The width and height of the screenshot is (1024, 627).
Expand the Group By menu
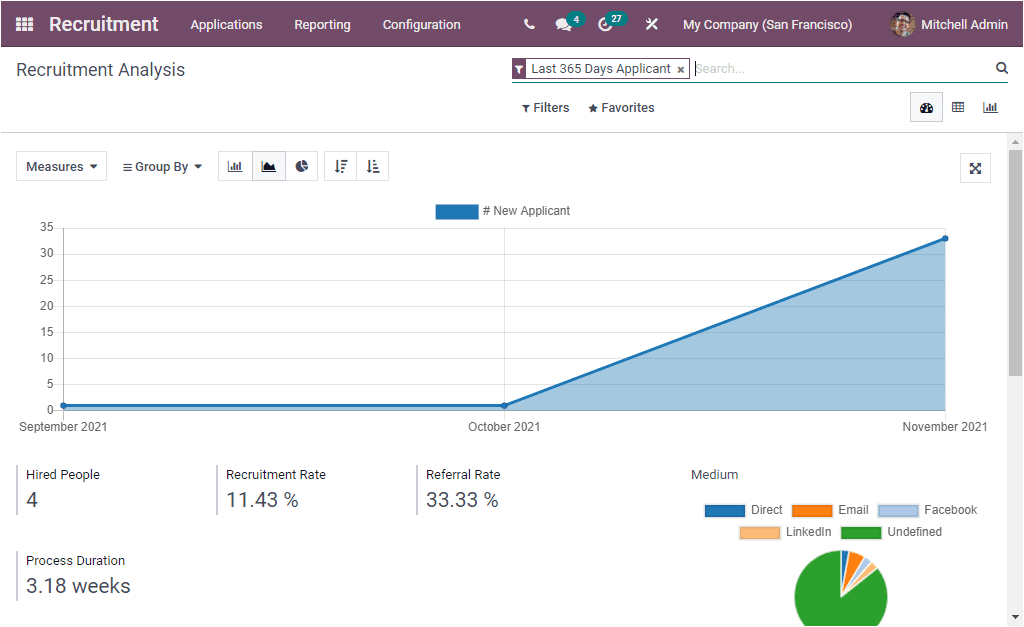pyautogui.click(x=161, y=166)
